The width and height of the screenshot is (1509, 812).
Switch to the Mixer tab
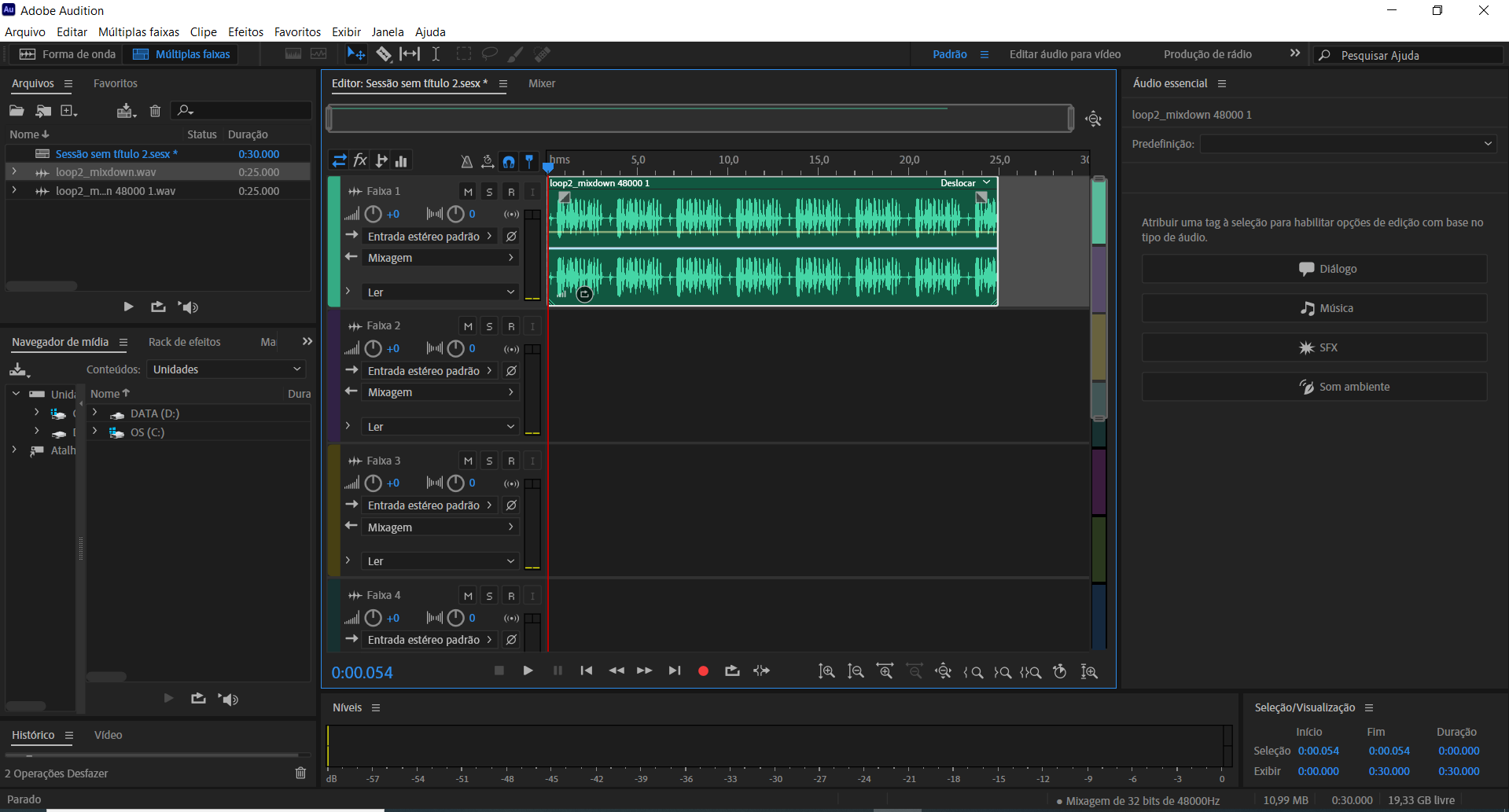(541, 83)
